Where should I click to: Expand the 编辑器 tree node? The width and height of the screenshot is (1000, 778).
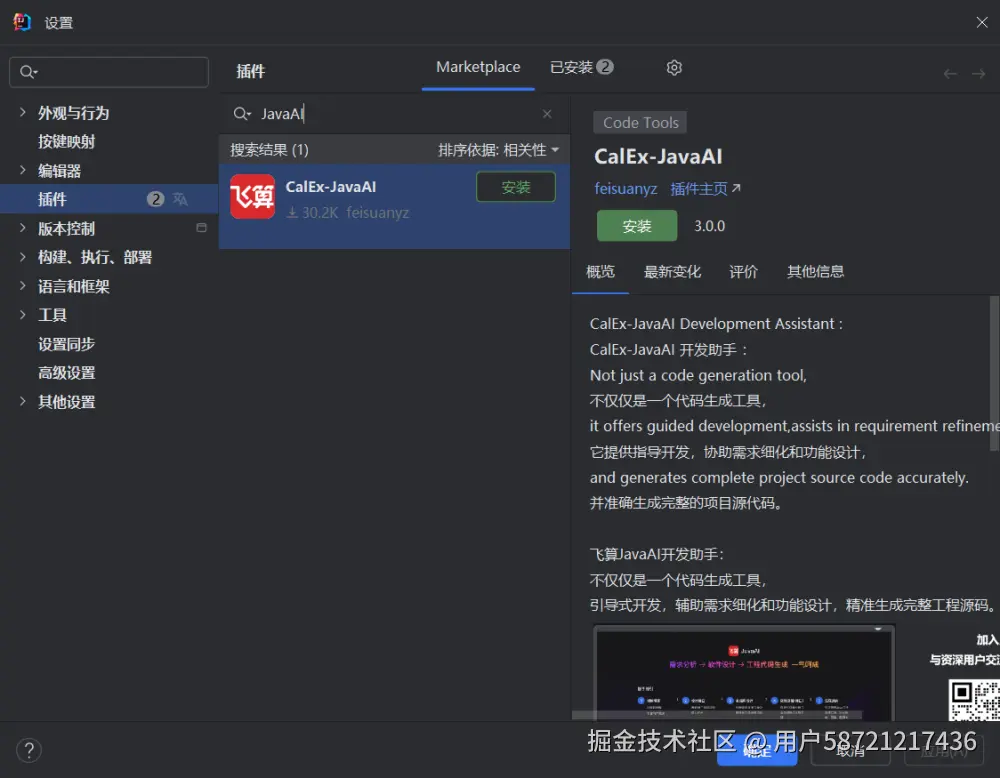coord(22,170)
